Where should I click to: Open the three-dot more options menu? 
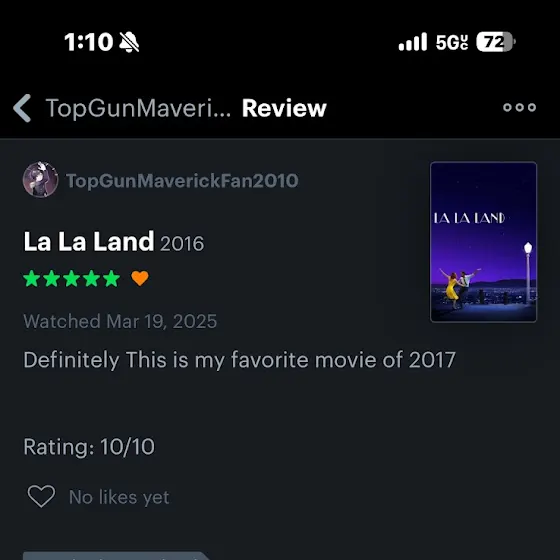519,107
